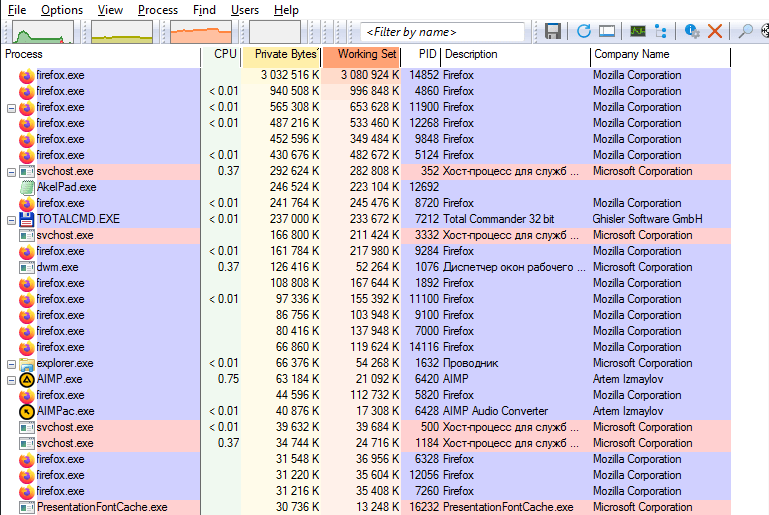The image size is (769, 515).
Task: Refresh the process list now
Action: coord(584,31)
